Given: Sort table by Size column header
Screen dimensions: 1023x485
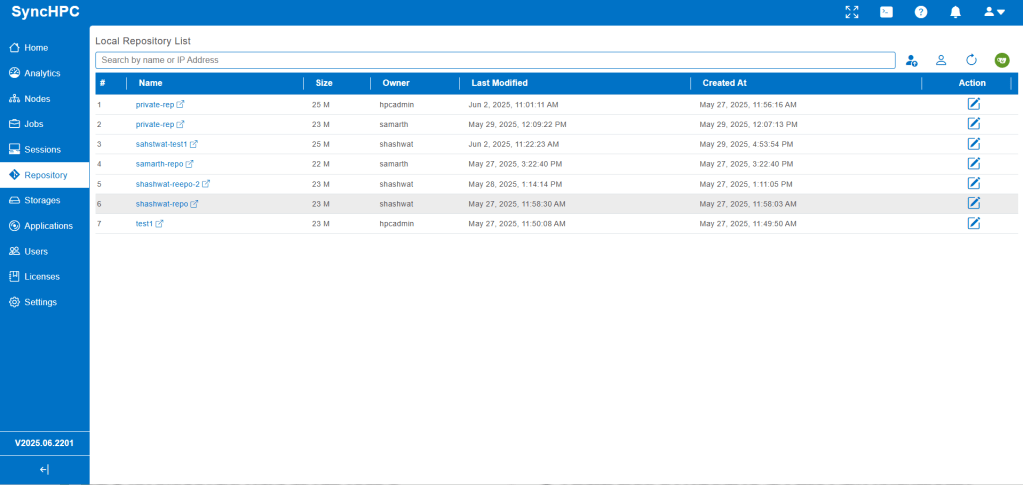Looking at the screenshot, I should point(324,83).
